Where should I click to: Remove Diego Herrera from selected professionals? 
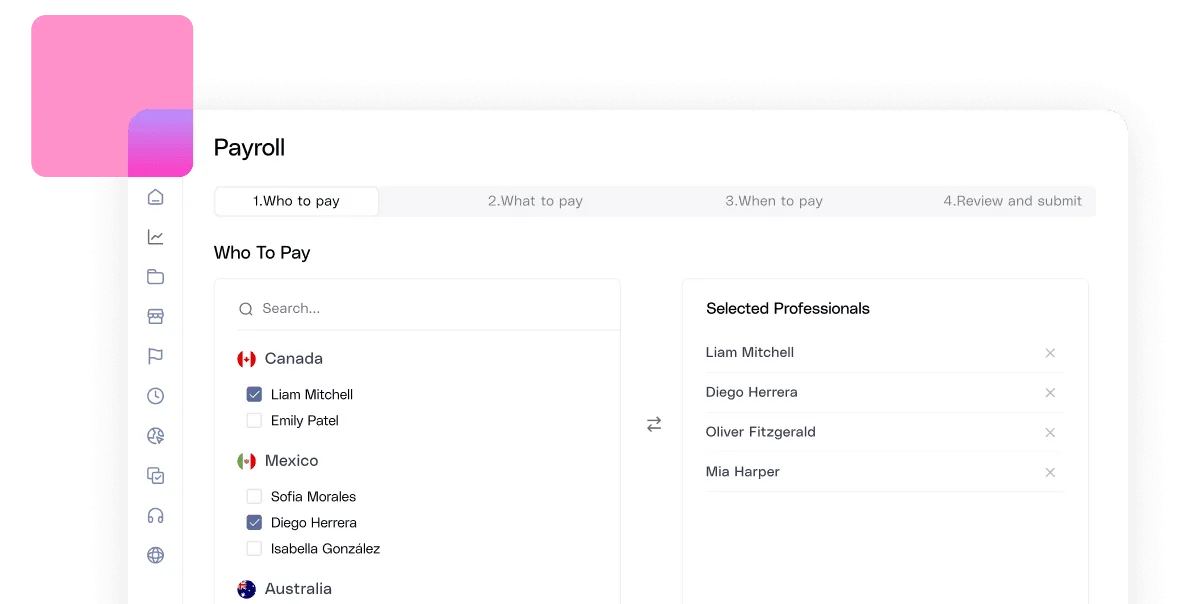(x=1050, y=393)
